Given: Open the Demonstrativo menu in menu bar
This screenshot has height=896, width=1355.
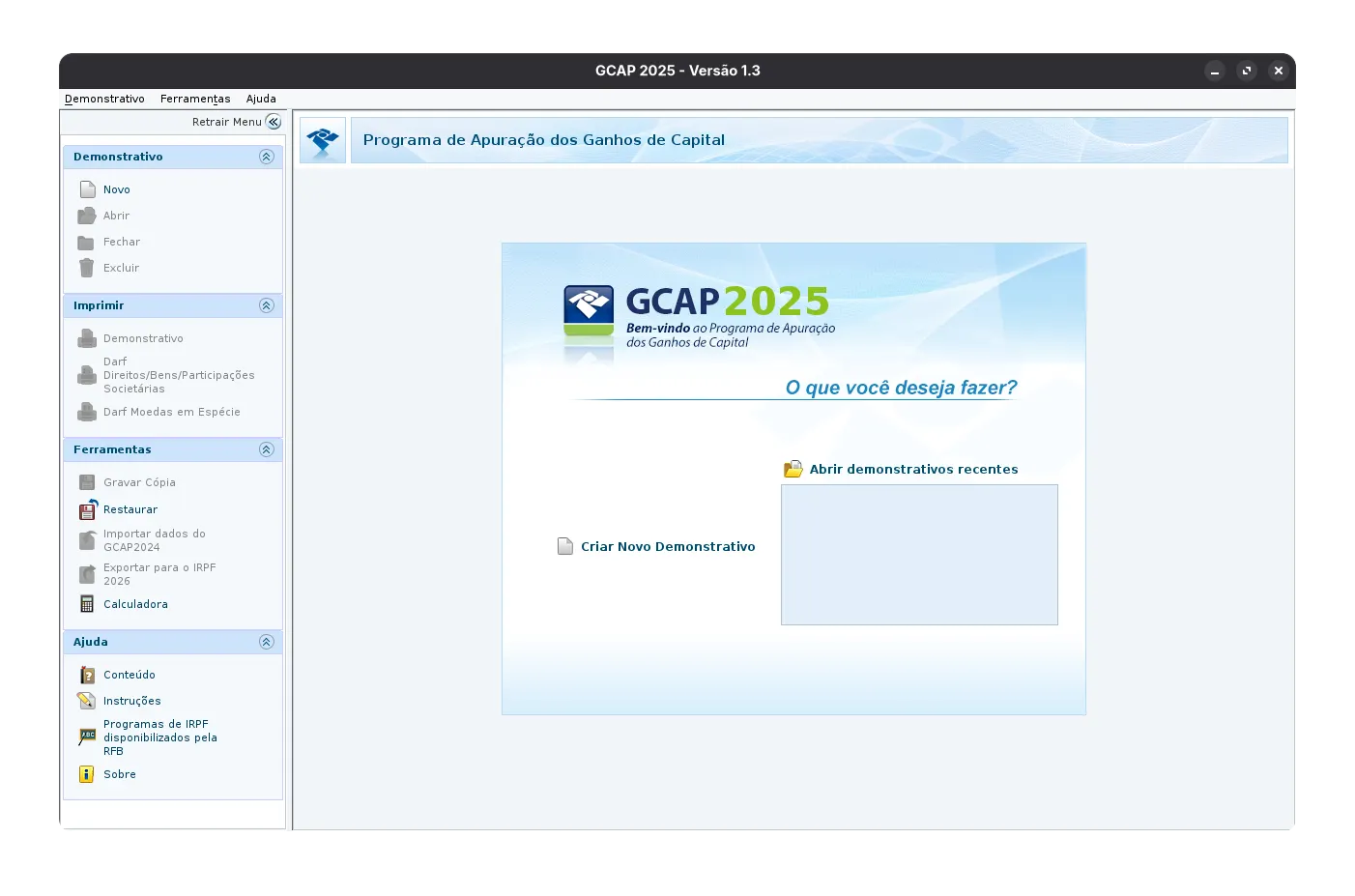Looking at the screenshot, I should 104,99.
